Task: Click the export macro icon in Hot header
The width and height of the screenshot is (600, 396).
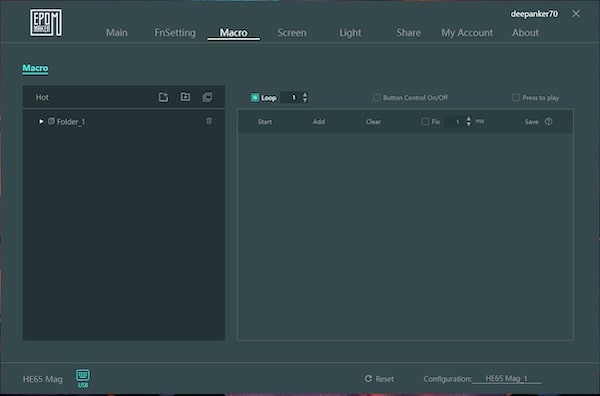Action: [163, 97]
